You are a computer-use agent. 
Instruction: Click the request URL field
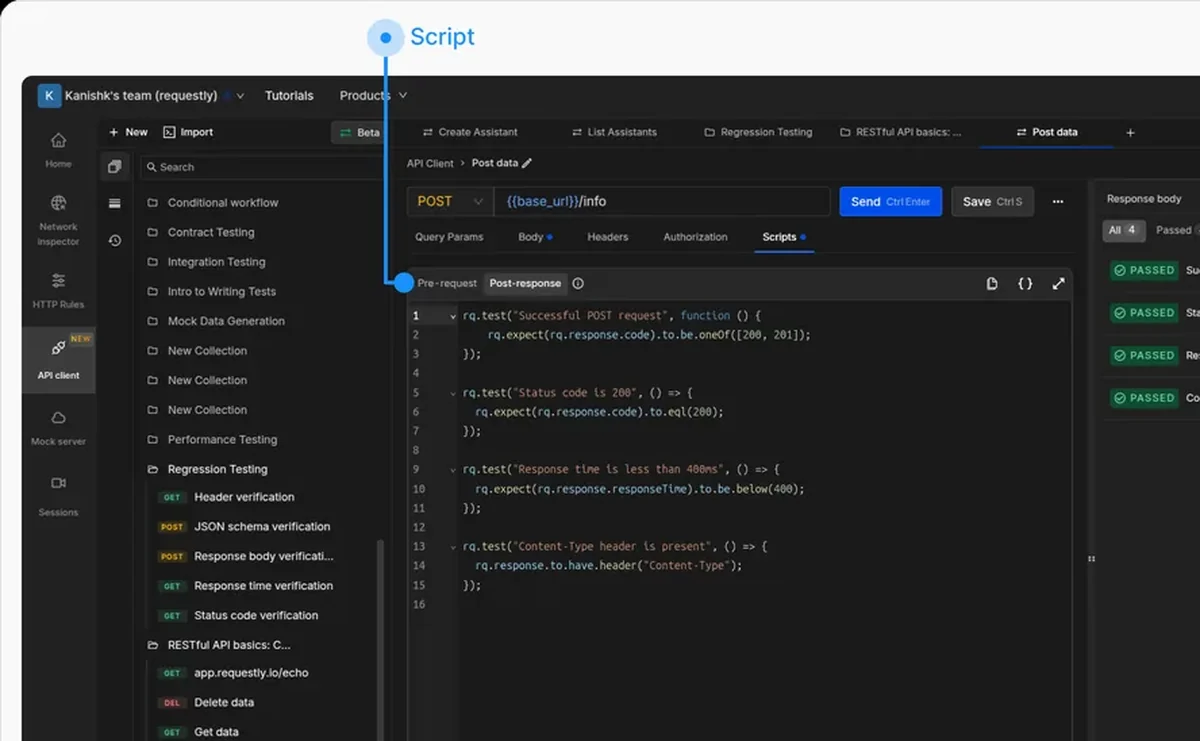(x=661, y=201)
